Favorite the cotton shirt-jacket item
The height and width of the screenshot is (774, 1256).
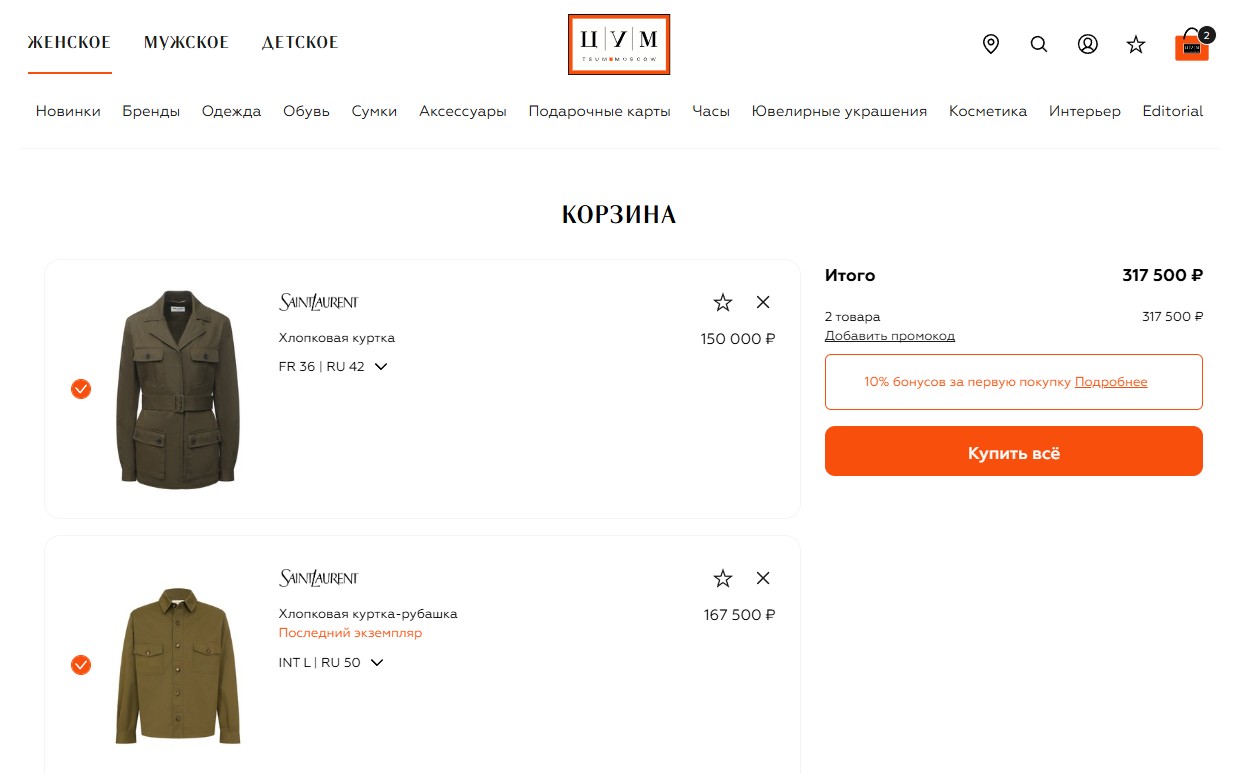pyautogui.click(x=723, y=578)
